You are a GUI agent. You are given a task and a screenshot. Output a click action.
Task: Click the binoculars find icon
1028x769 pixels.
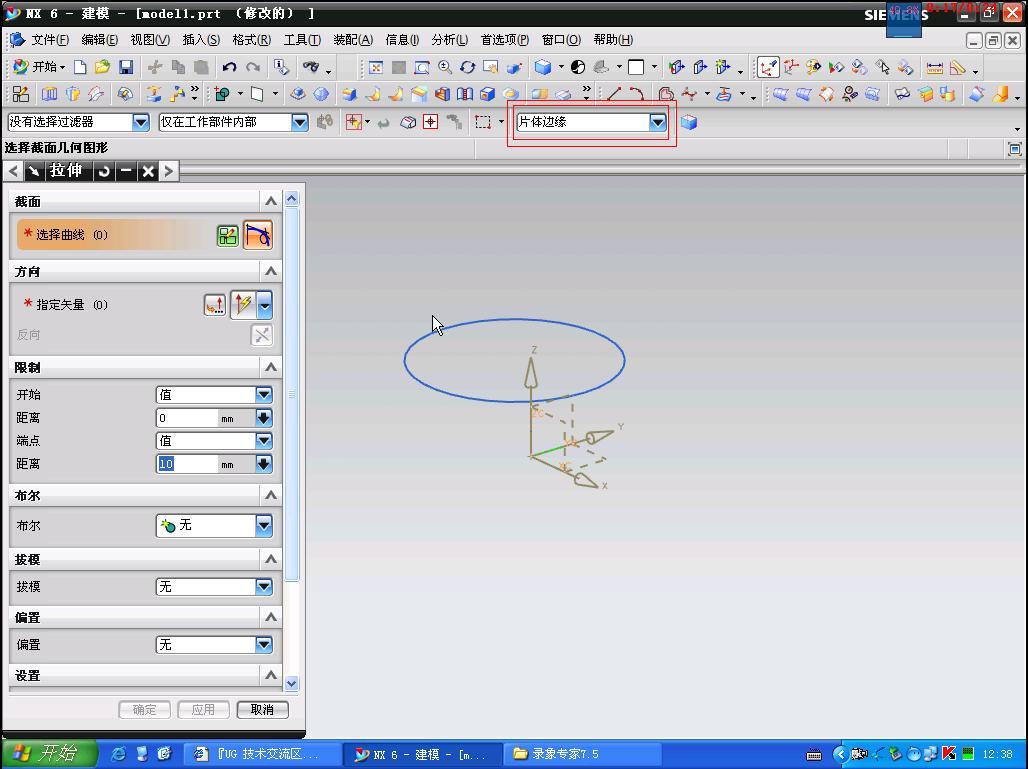pos(311,67)
